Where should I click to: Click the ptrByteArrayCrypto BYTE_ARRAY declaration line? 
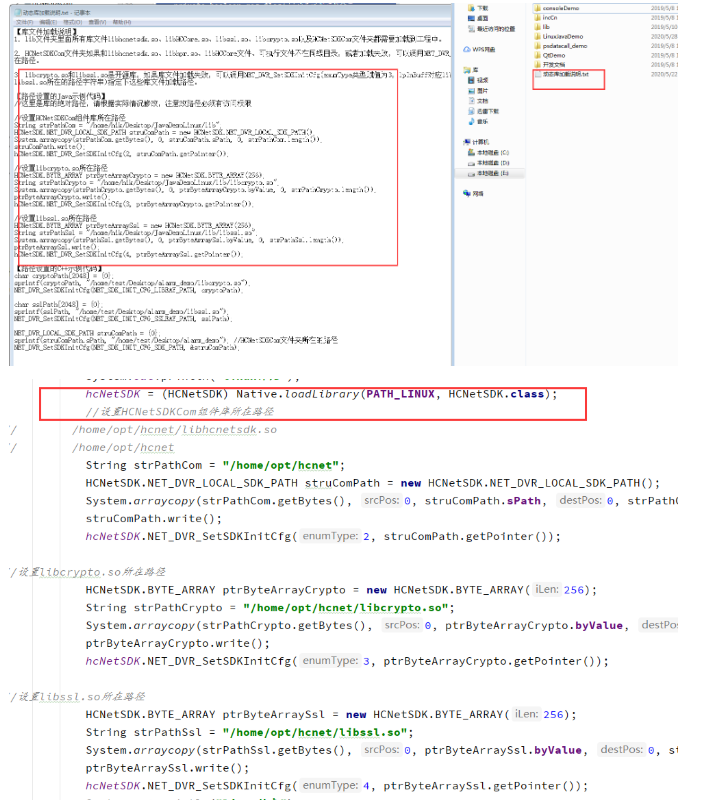(x=341, y=590)
